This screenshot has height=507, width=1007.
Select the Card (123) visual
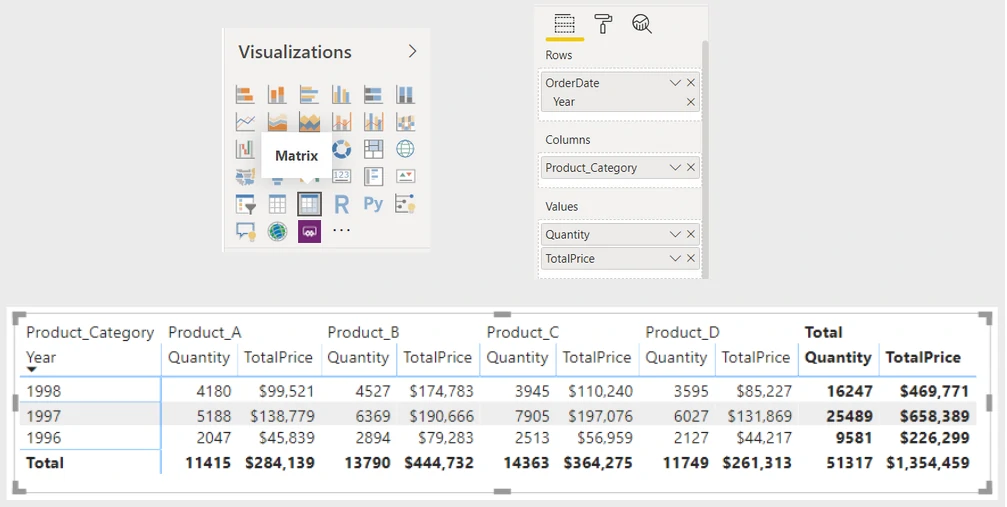coord(341,176)
